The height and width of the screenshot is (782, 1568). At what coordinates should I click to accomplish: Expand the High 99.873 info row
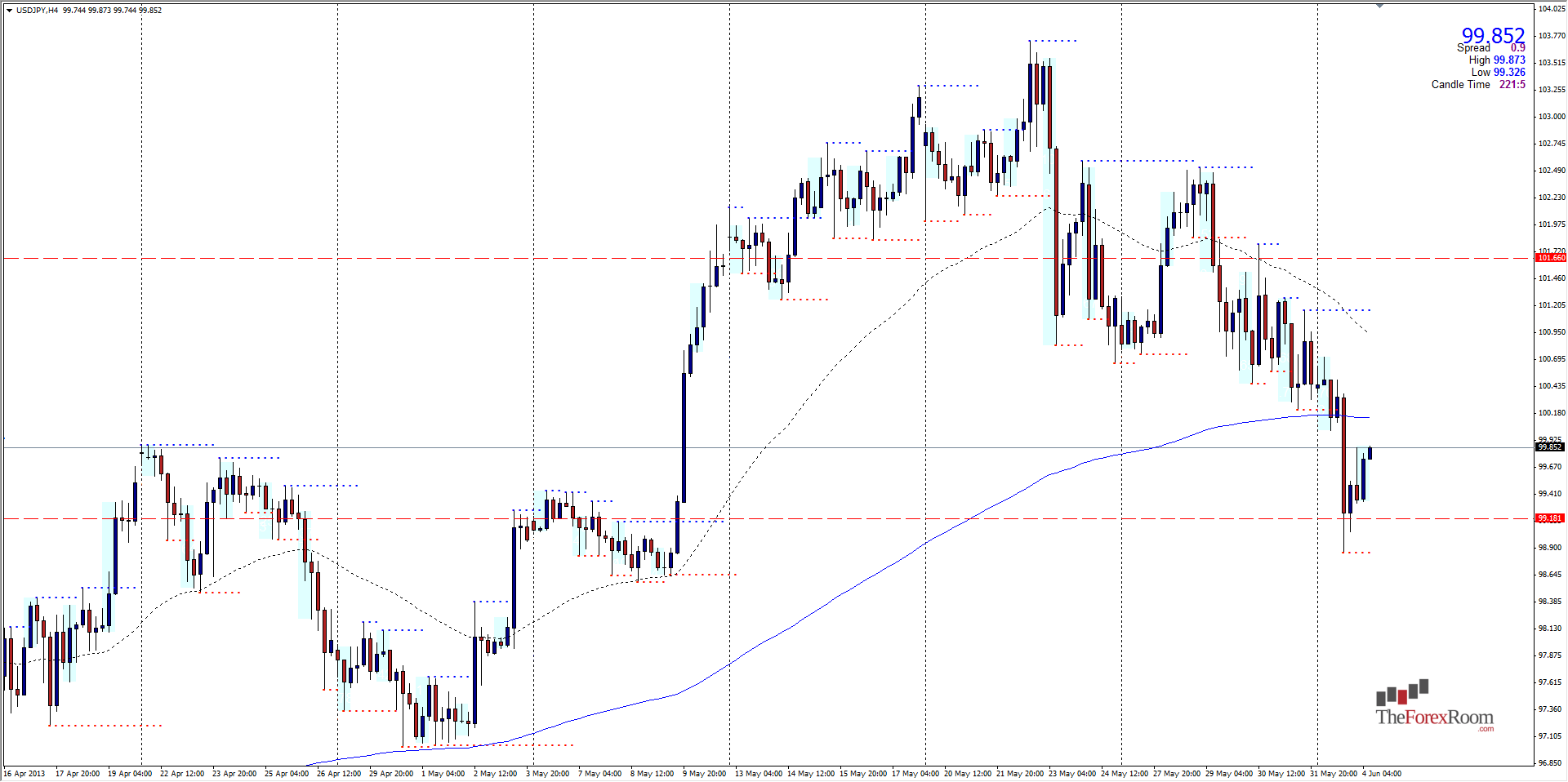click(1510, 60)
